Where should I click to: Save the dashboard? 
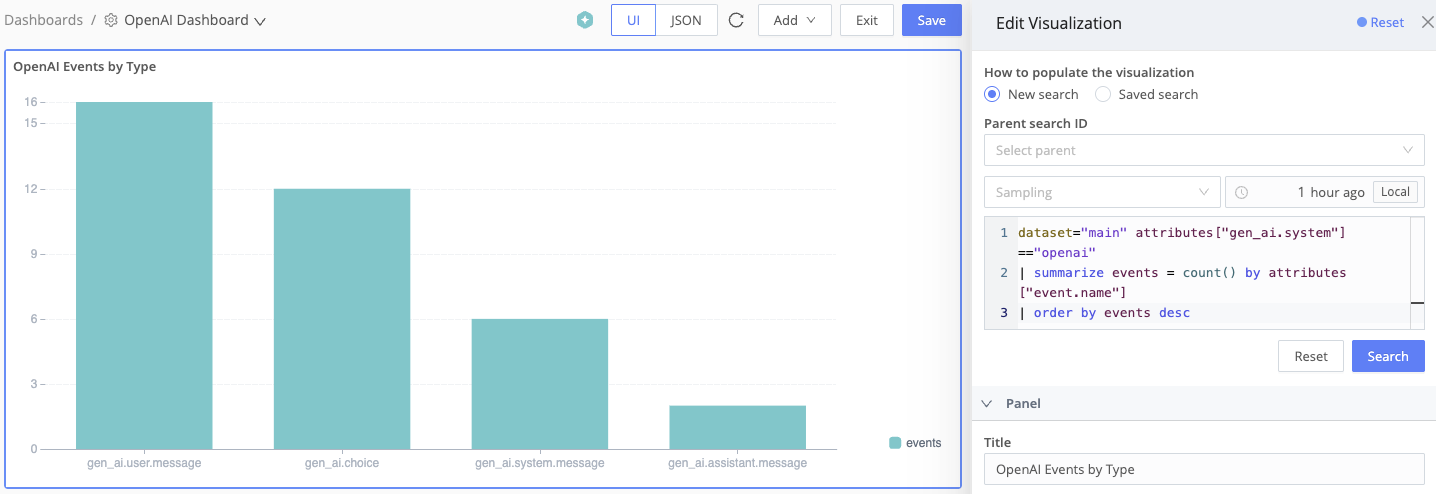click(931, 20)
